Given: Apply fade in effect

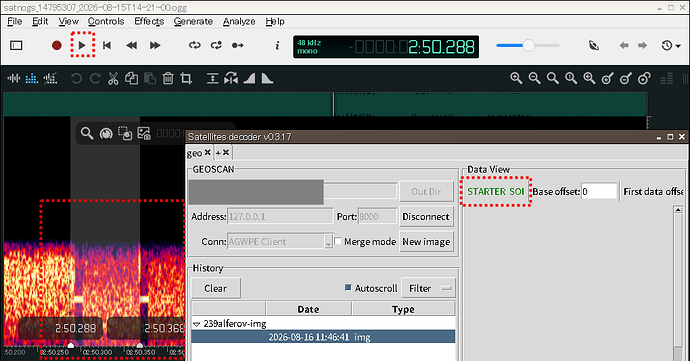Looking at the screenshot, I should point(250,79).
